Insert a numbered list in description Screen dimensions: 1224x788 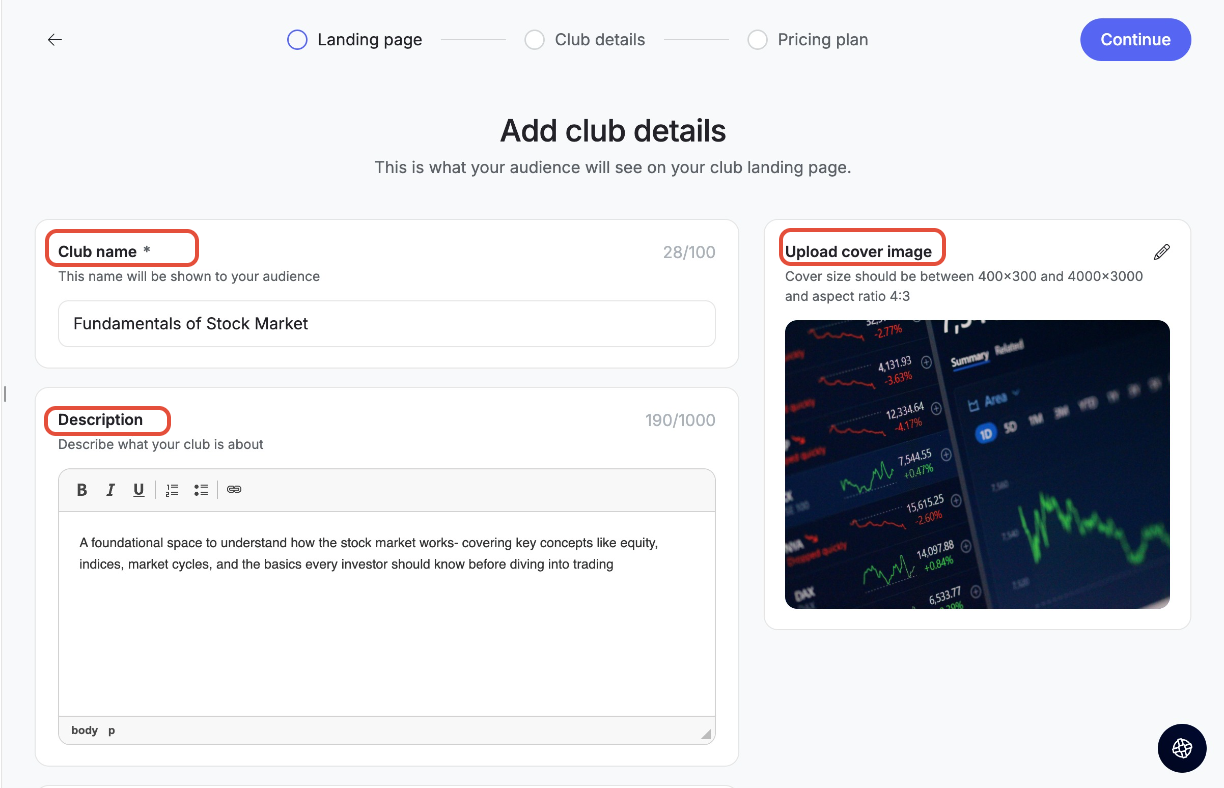172,490
